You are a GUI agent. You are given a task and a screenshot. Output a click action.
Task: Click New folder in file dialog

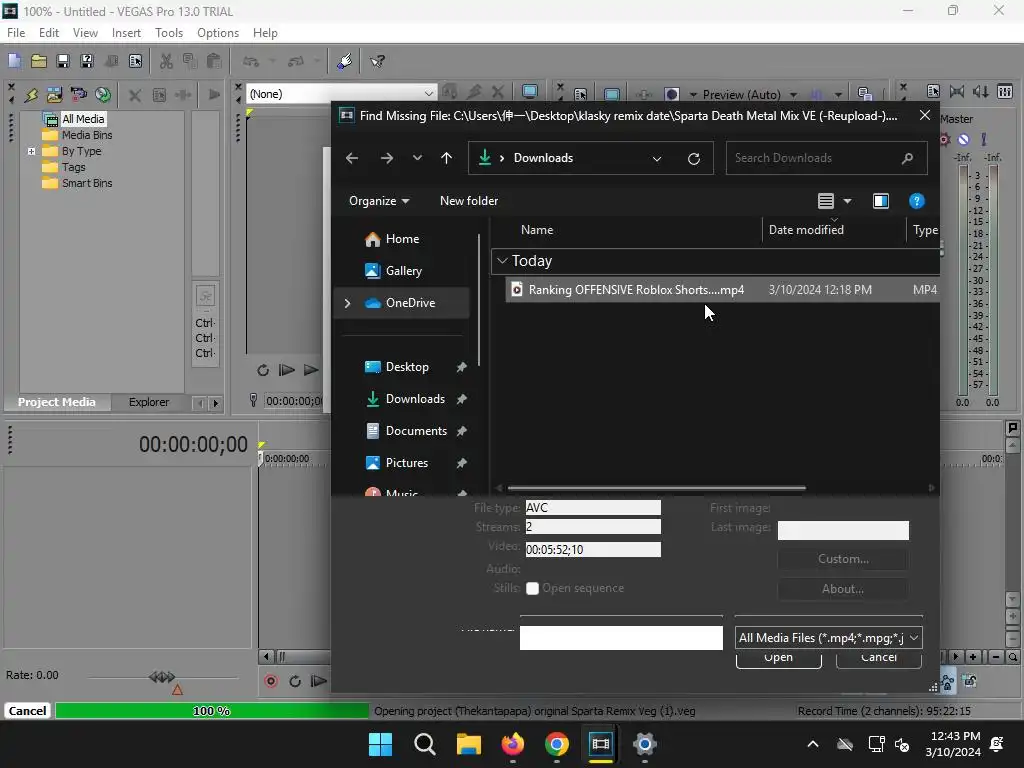click(x=469, y=201)
